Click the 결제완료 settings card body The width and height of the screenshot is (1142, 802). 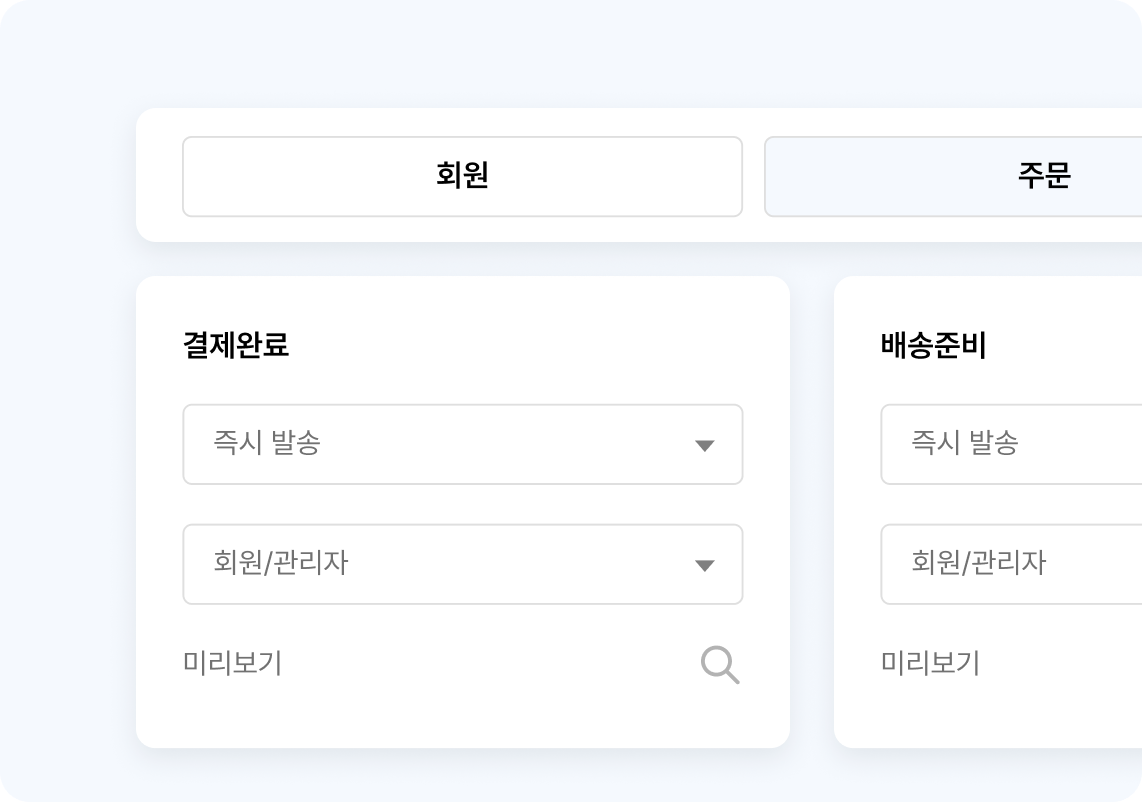[x=462, y=510]
